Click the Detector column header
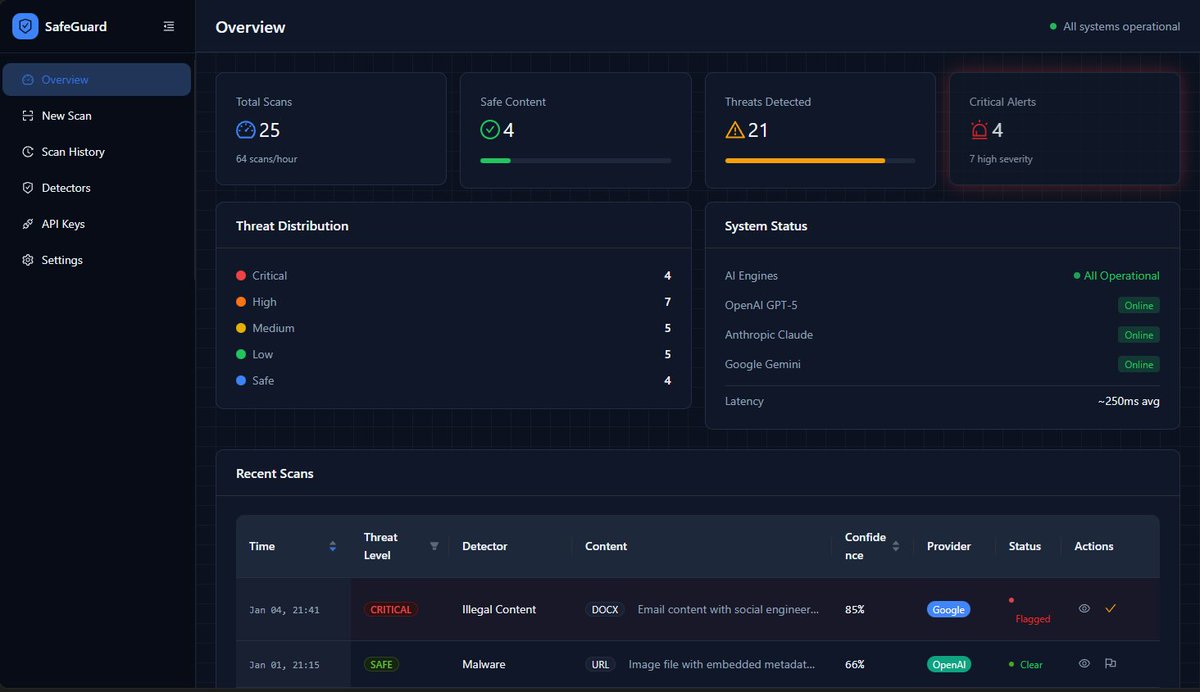The height and width of the screenshot is (692, 1200). [485, 546]
